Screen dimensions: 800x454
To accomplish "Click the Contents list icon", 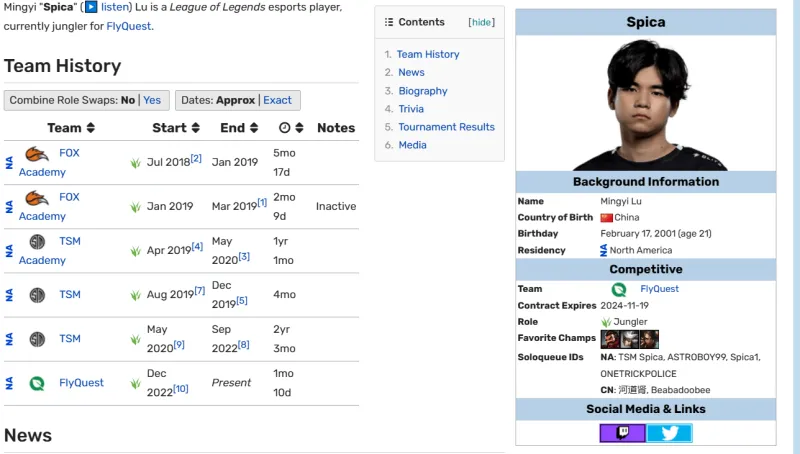I will (x=389, y=22).
